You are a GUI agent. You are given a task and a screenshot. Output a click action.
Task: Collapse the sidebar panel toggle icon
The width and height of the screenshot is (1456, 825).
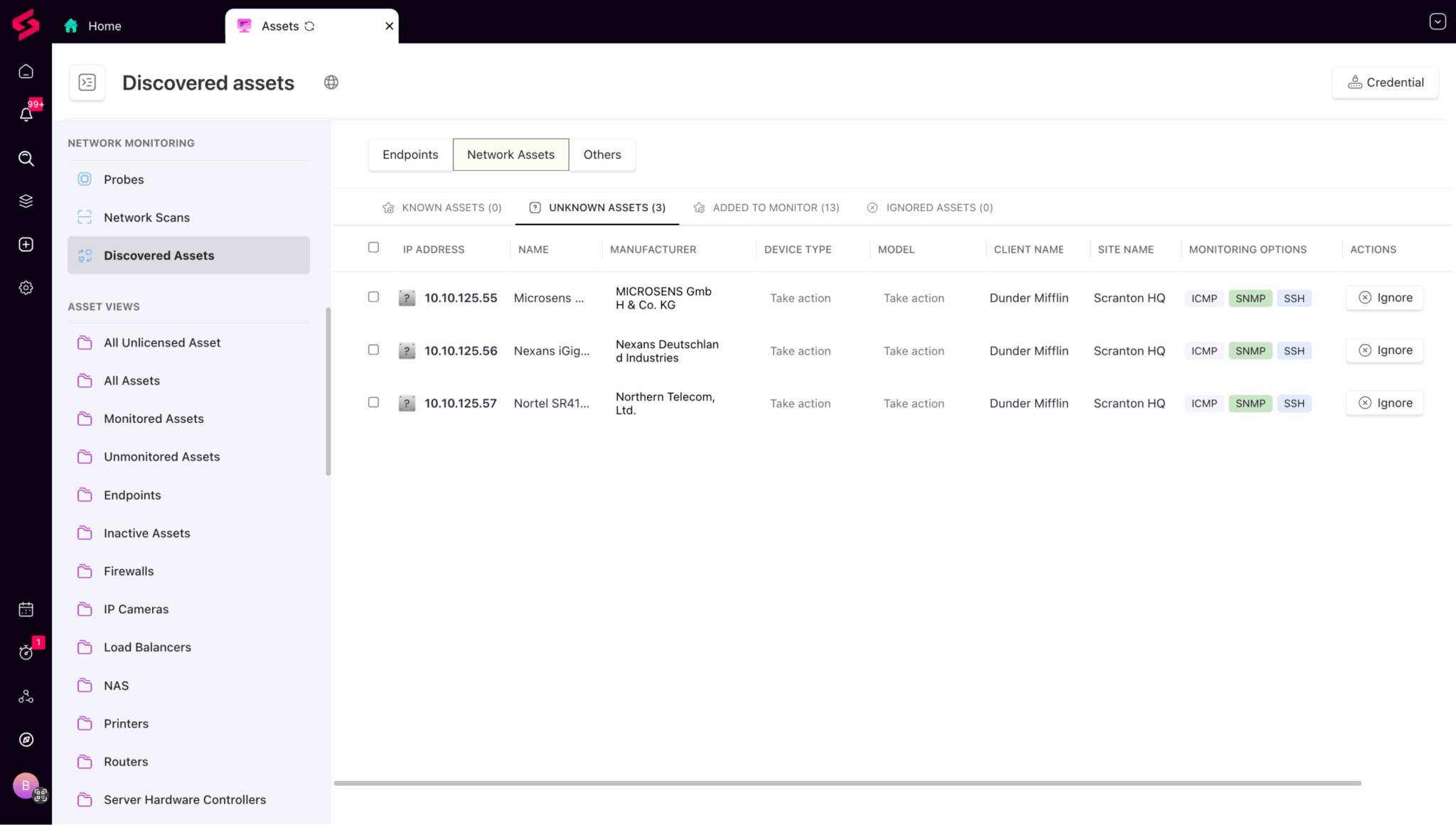(87, 82)
